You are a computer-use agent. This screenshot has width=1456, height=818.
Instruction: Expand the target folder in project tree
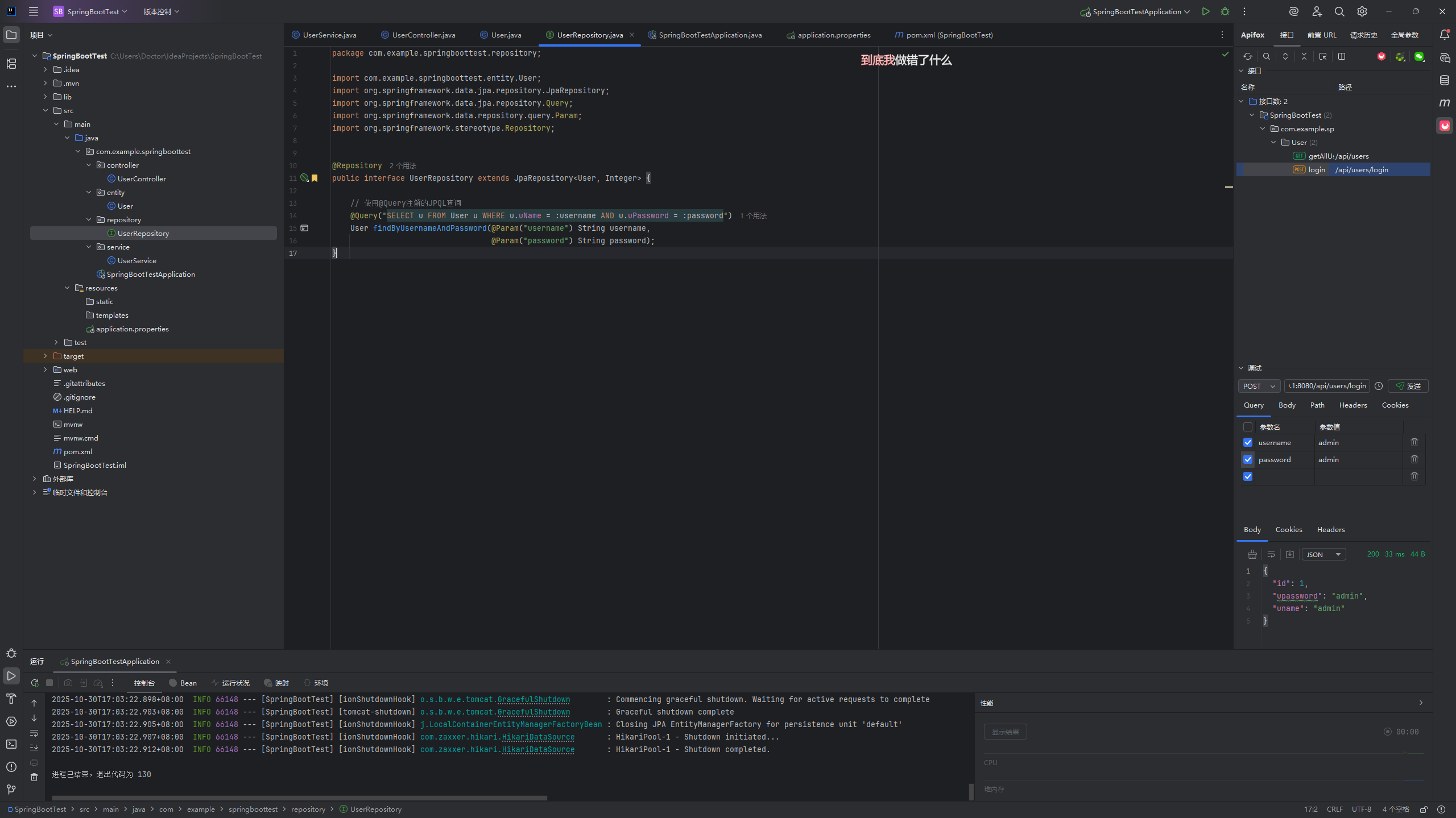click(45, 356)
